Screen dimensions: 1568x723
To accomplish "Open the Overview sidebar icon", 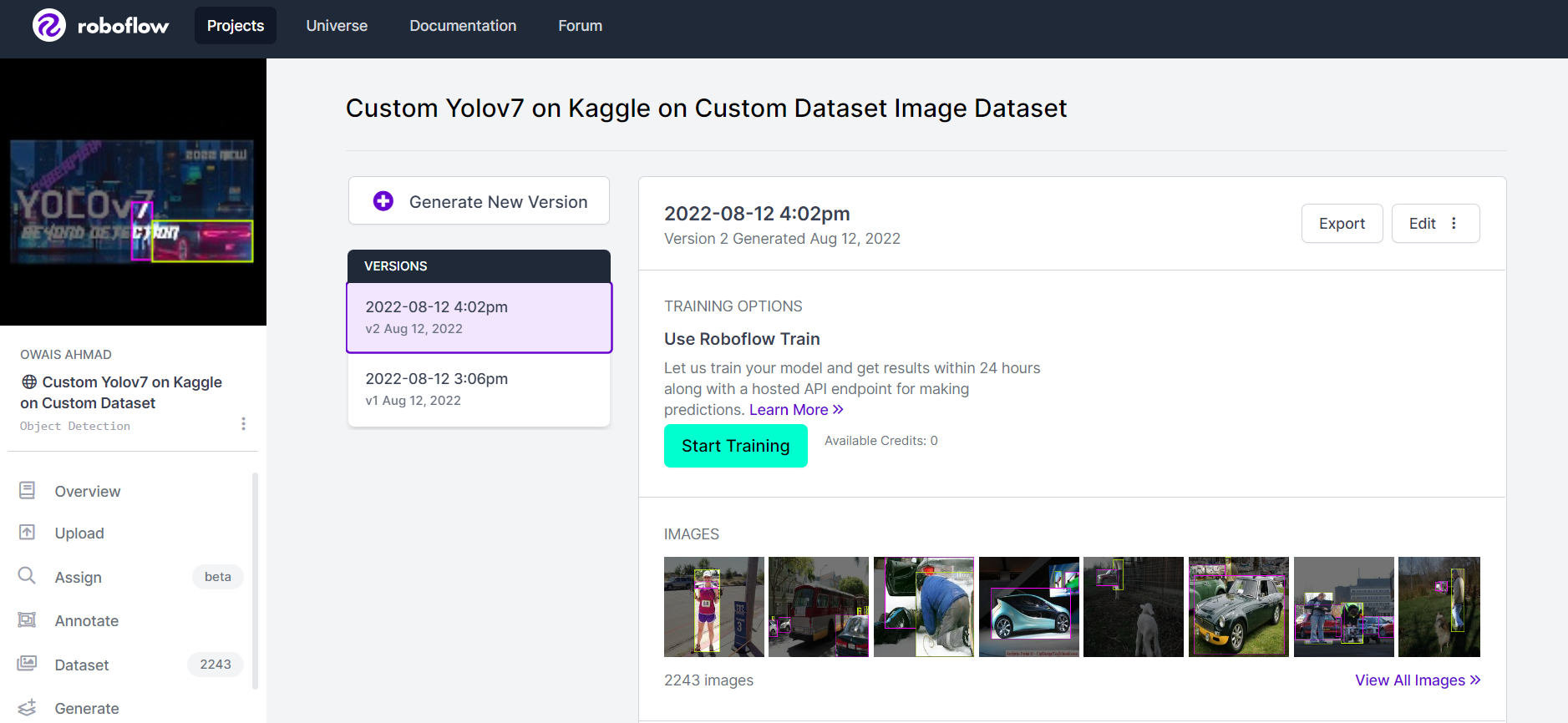I will point(28,491).
